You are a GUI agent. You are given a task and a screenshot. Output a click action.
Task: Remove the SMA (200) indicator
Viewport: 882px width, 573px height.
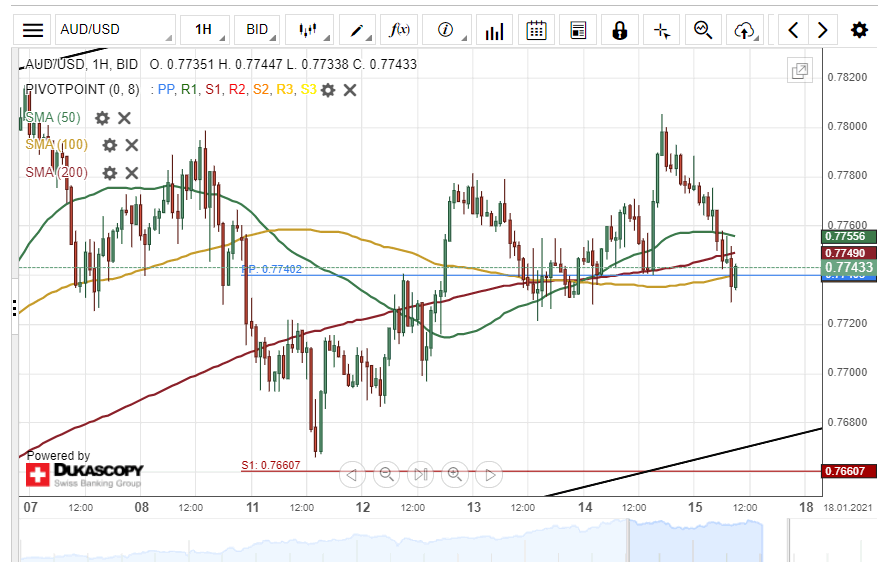132,173
